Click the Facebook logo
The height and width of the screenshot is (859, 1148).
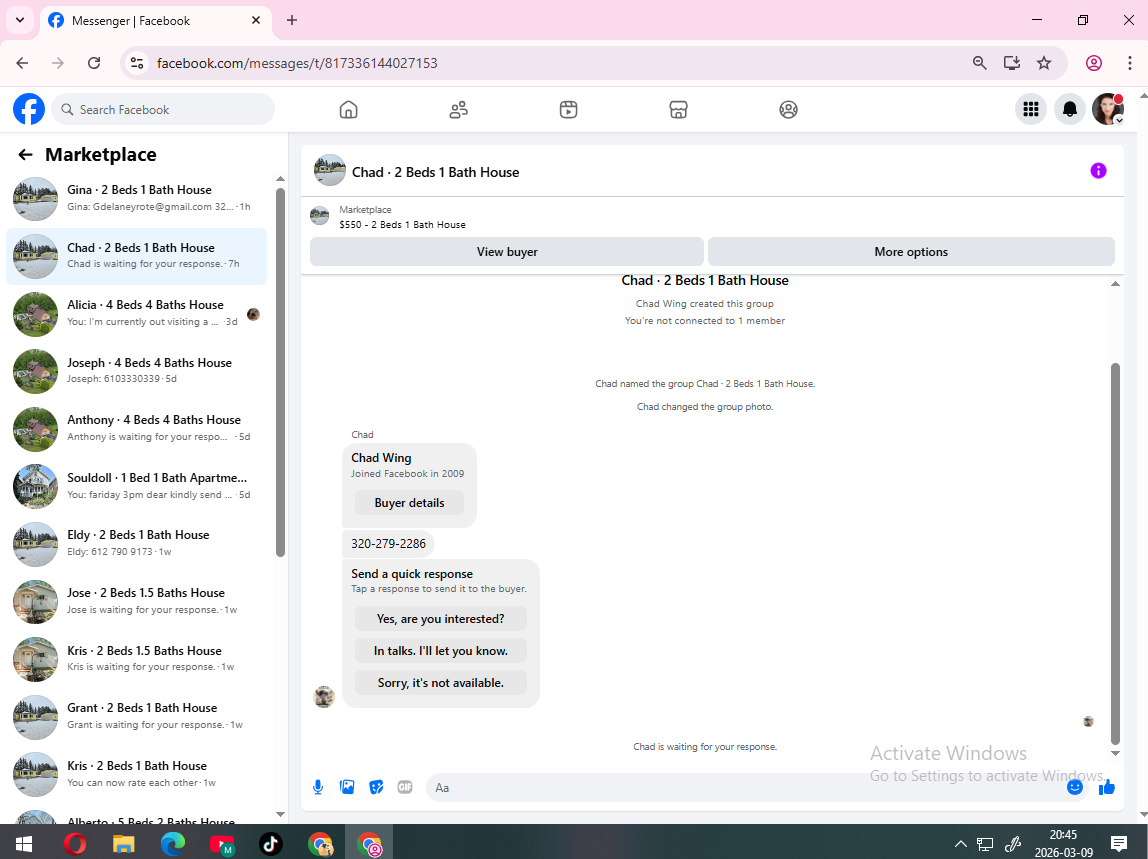(29, 109)
